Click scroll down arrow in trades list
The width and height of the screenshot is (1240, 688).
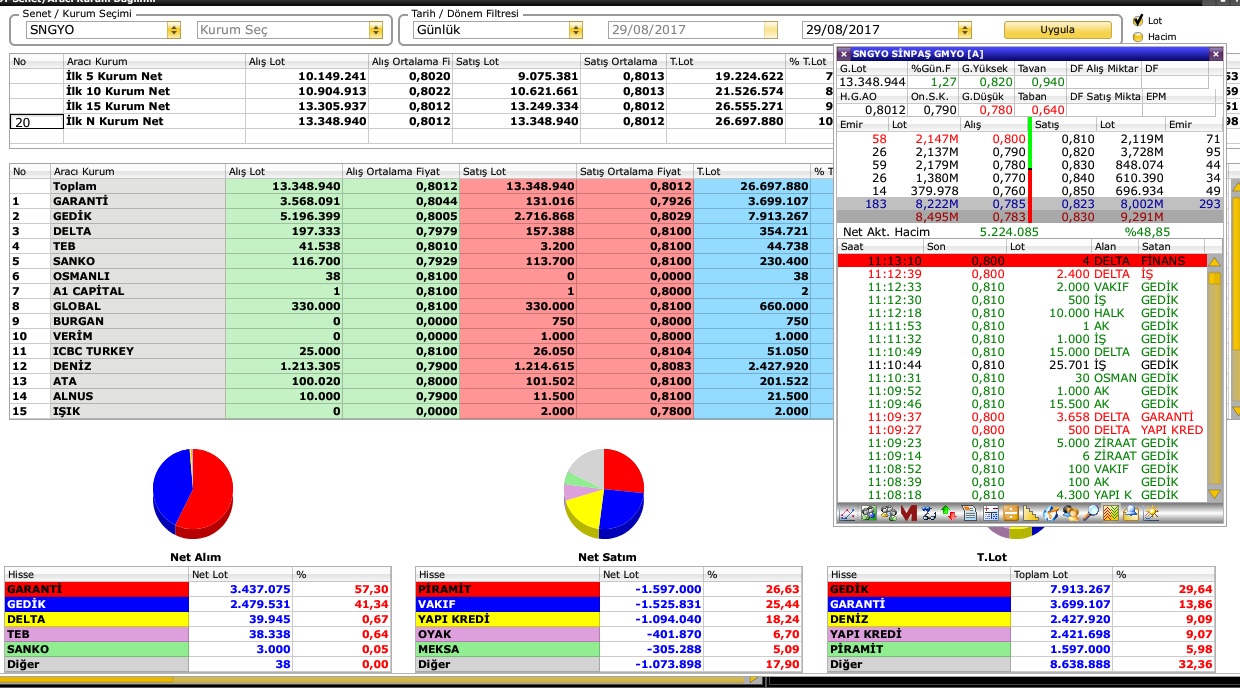[1215, 494]
